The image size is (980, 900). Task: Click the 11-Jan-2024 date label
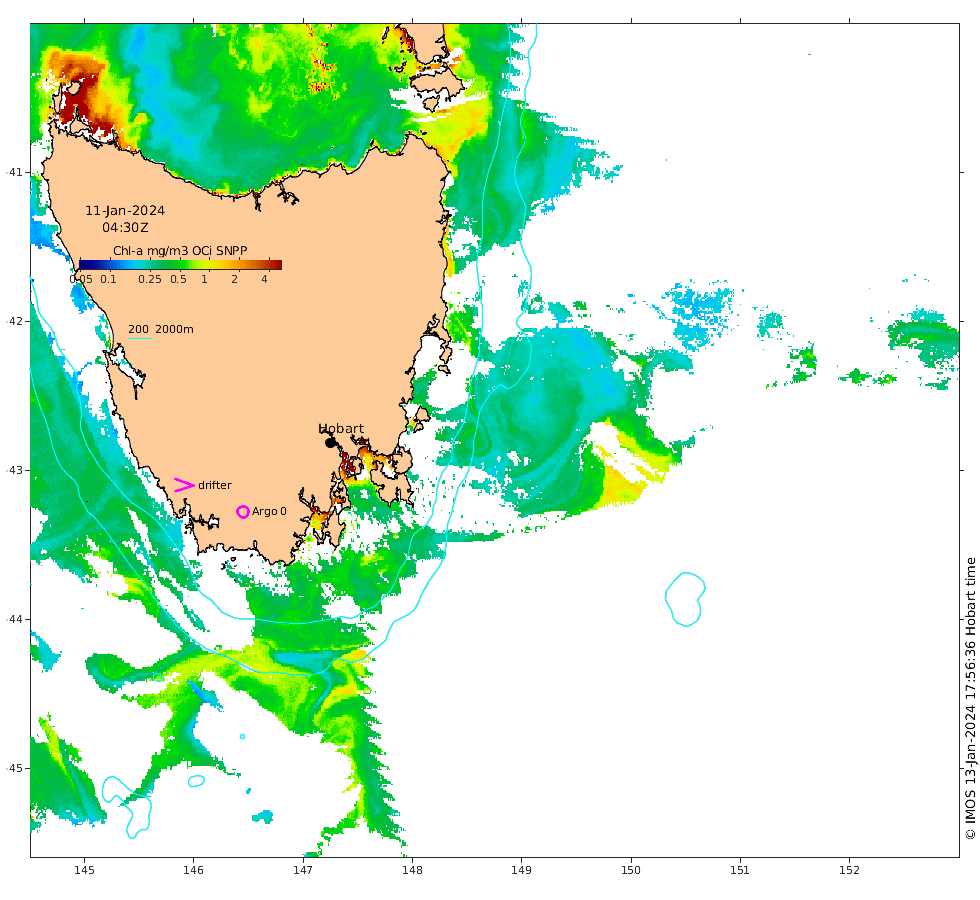(125, 211)
